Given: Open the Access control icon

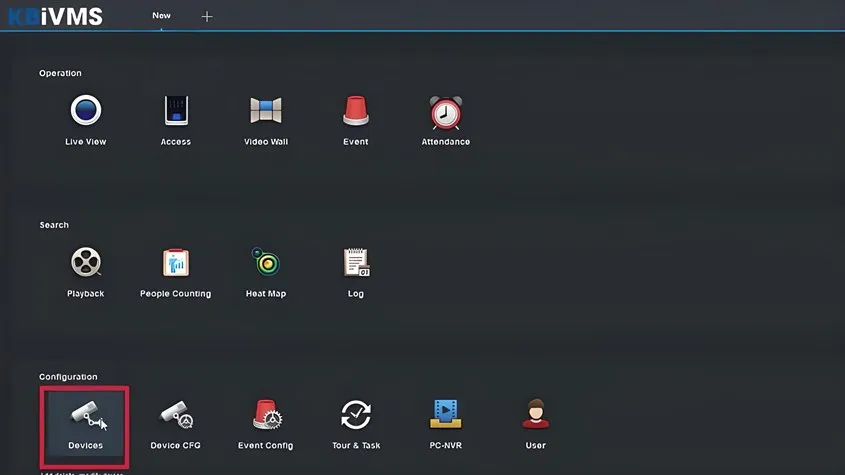Looking at the screenshot, I should click(x=176, y=112).
